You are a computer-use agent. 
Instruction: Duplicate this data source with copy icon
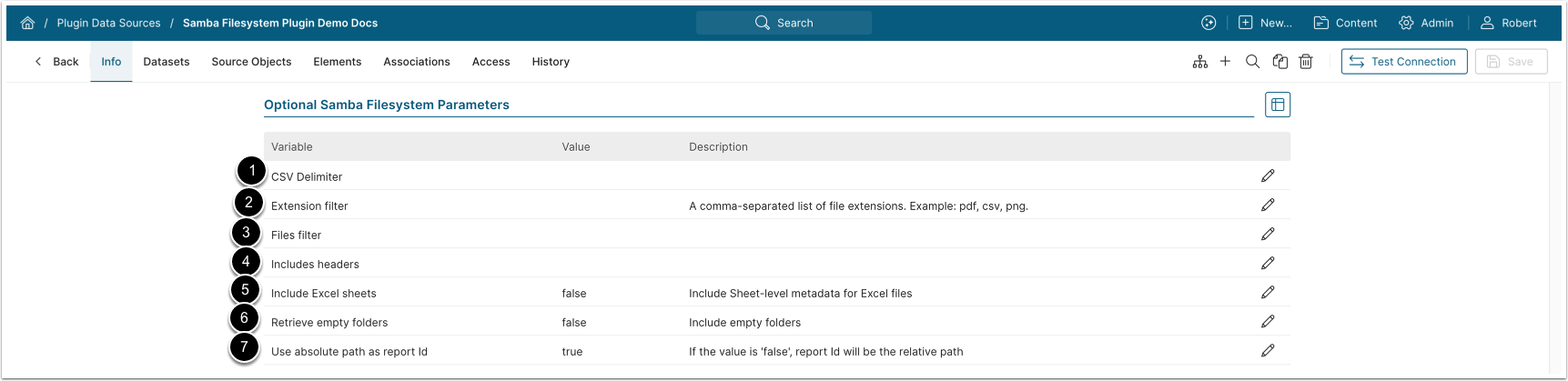pos(1280,62)
